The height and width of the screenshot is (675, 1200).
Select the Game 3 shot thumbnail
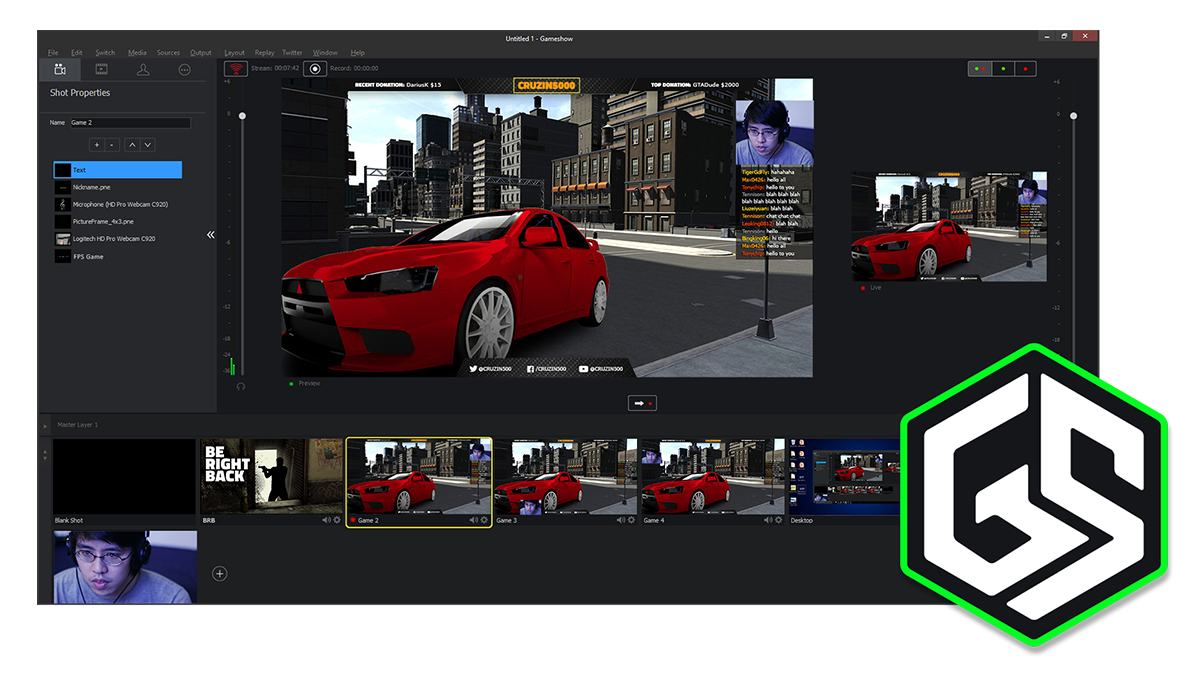click(x=566, y=477)
